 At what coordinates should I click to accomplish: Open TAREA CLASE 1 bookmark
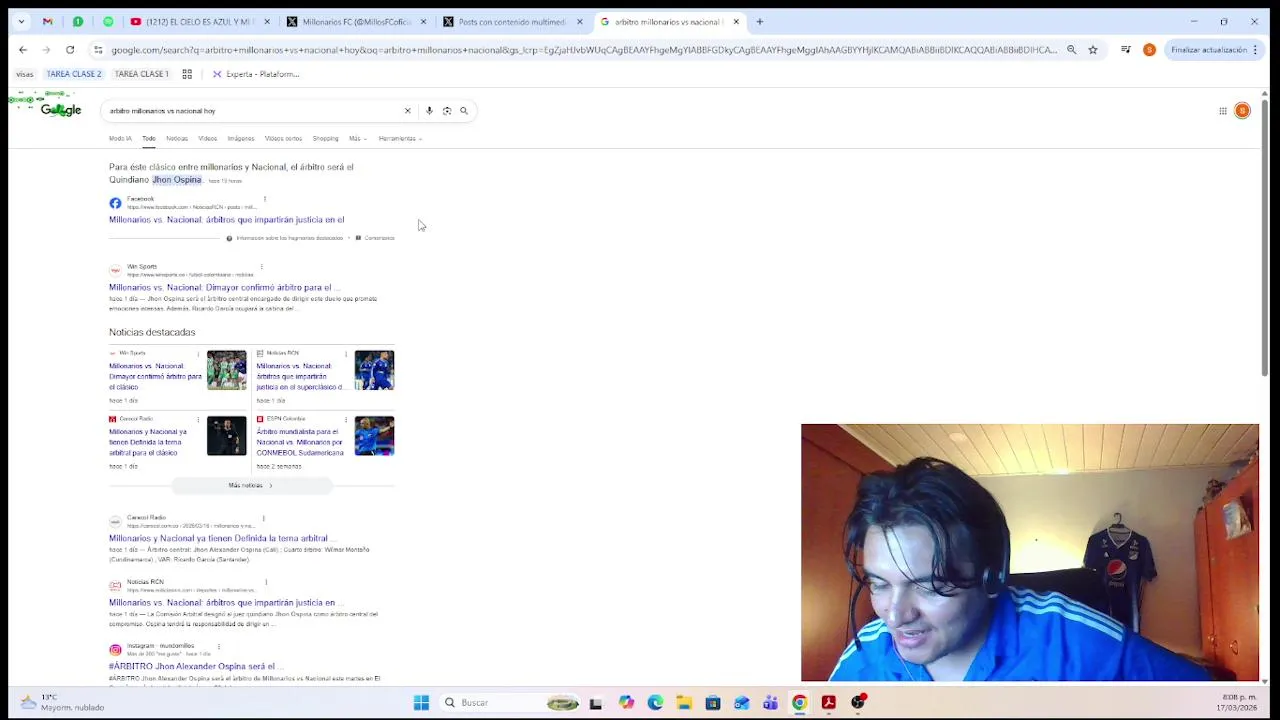pyautogui.click(x=141, y=74)
